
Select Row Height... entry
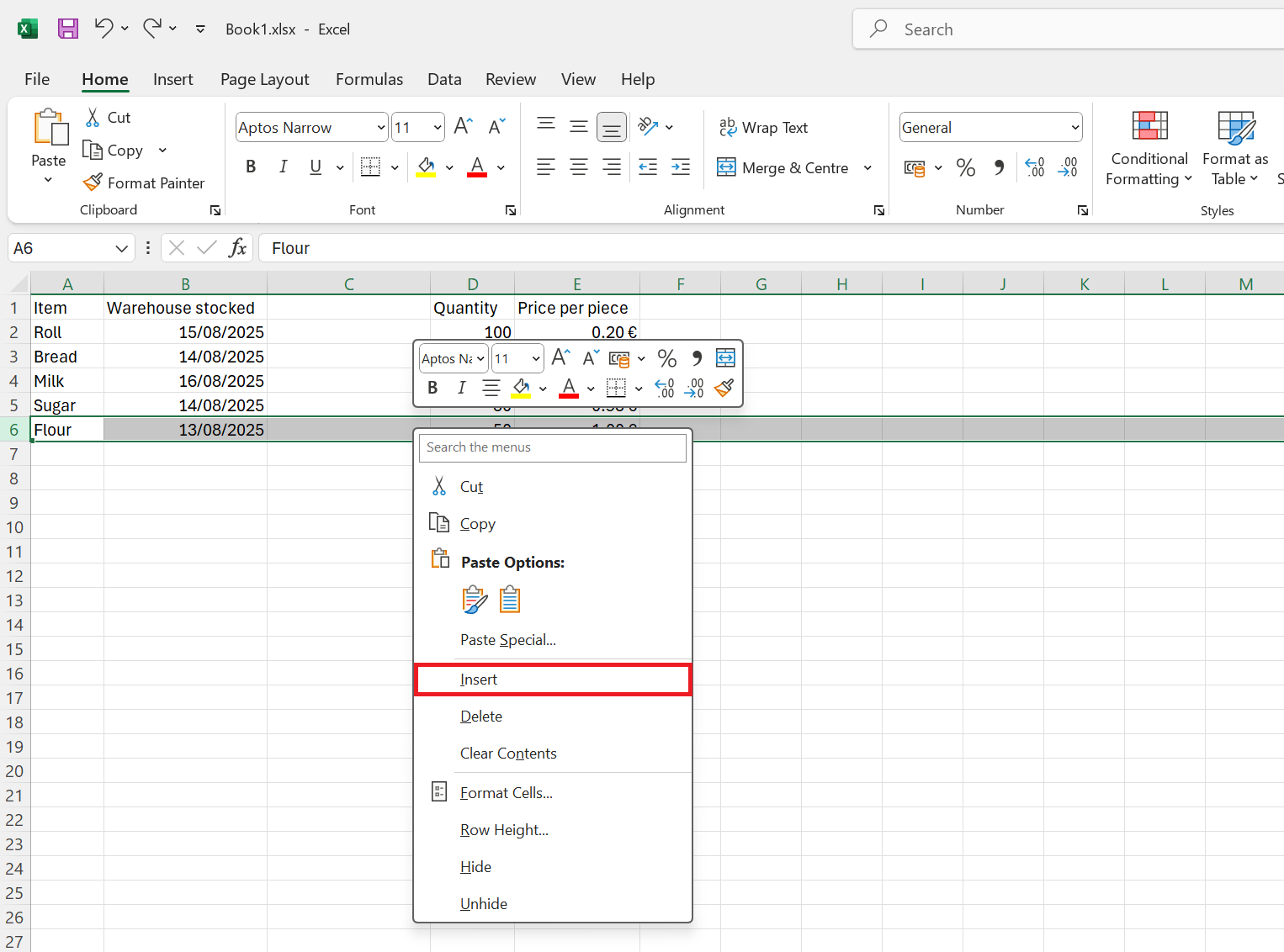tap(553, 830)
